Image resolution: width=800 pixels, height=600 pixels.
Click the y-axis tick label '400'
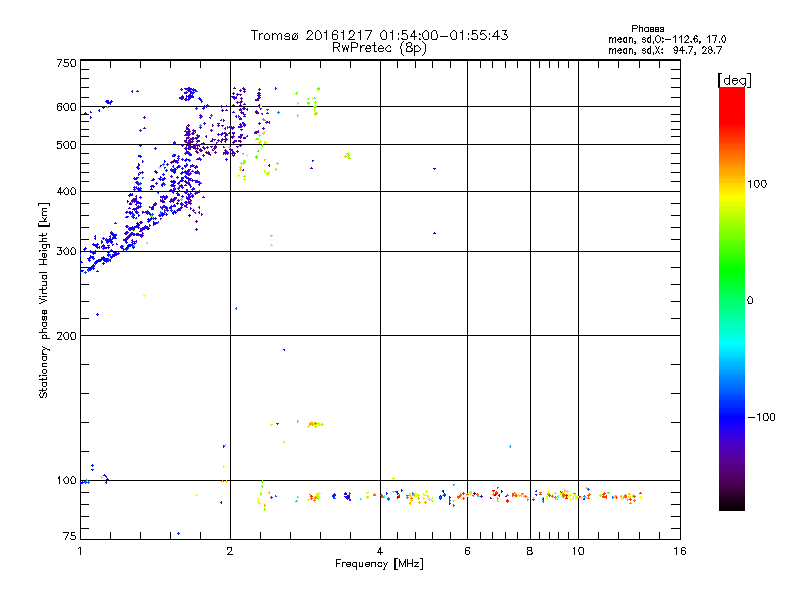[66, 192]
